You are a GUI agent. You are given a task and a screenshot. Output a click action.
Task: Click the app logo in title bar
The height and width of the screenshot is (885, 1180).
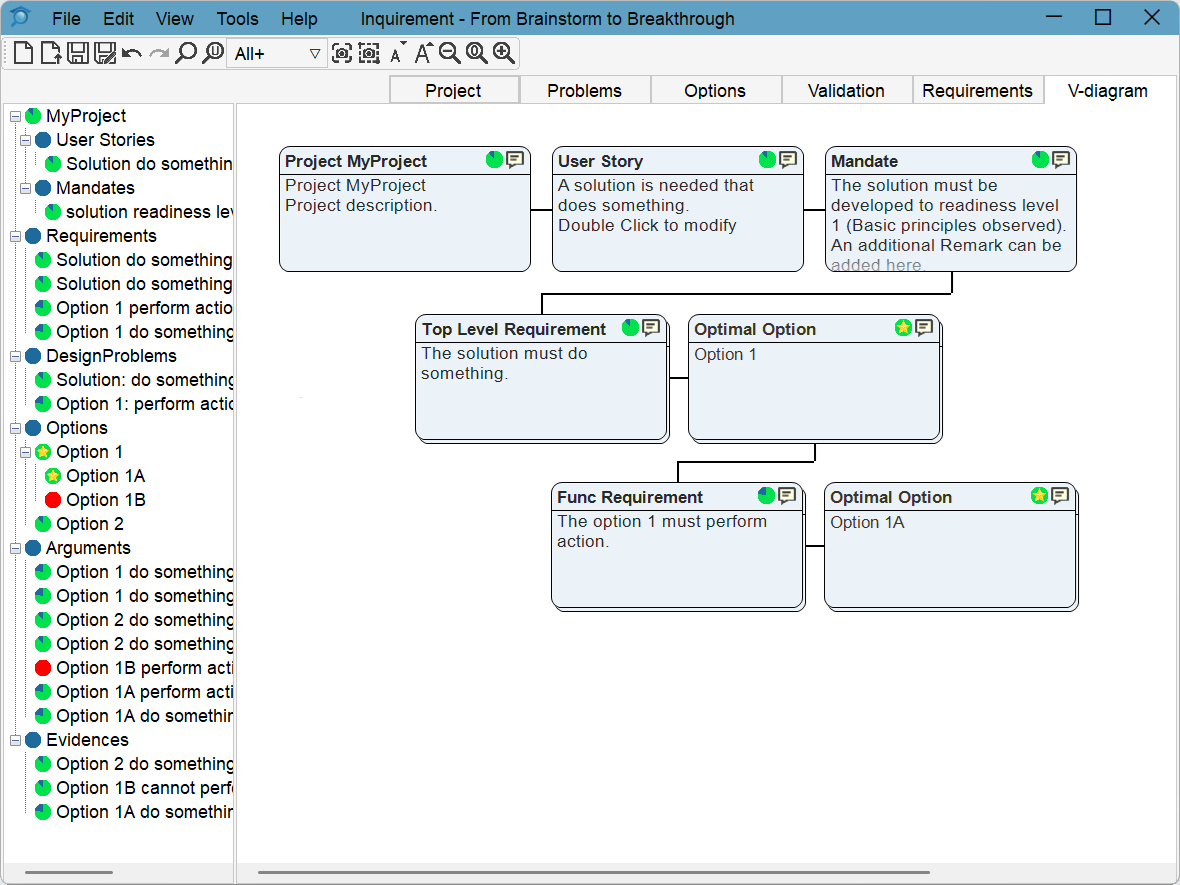tap(20, 17)
